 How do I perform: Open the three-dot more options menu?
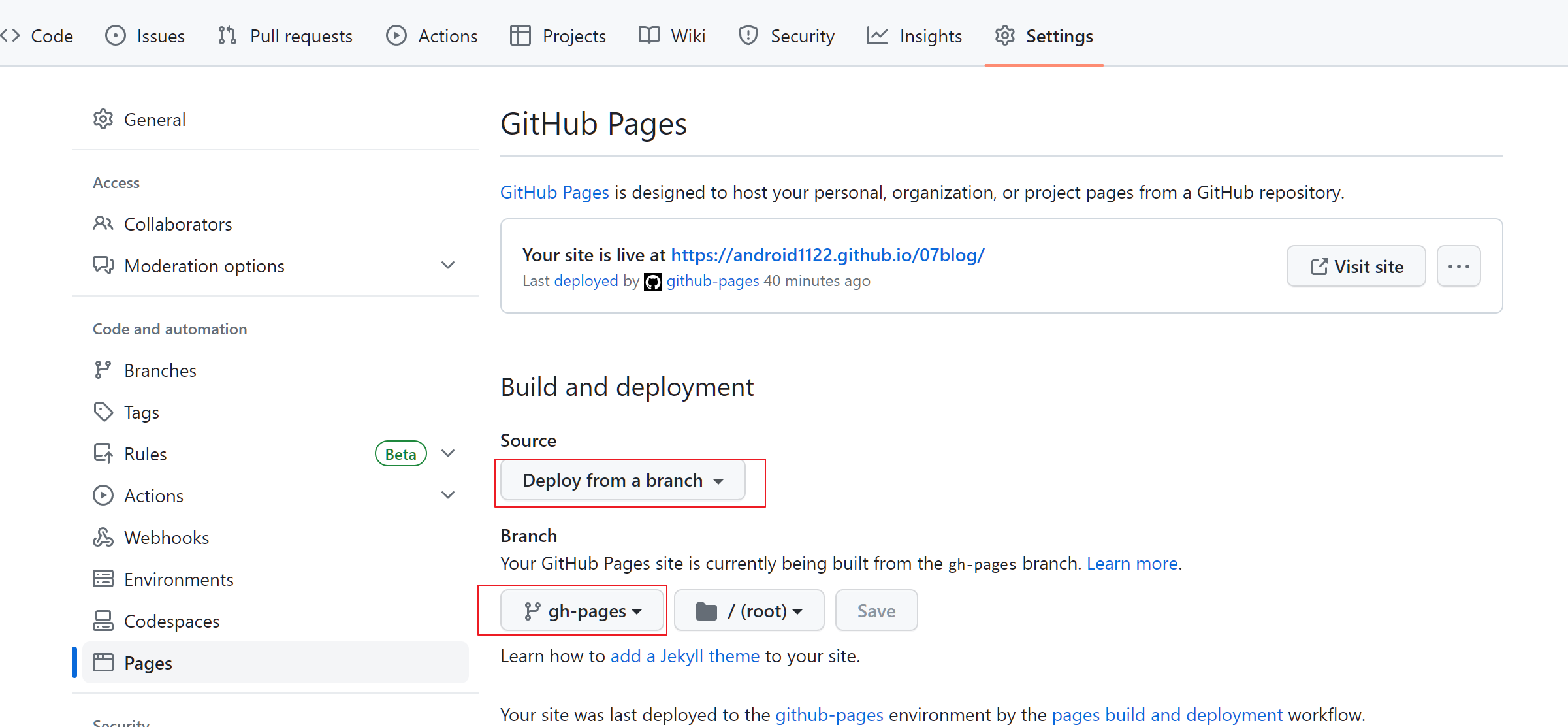coord(1458,267)
